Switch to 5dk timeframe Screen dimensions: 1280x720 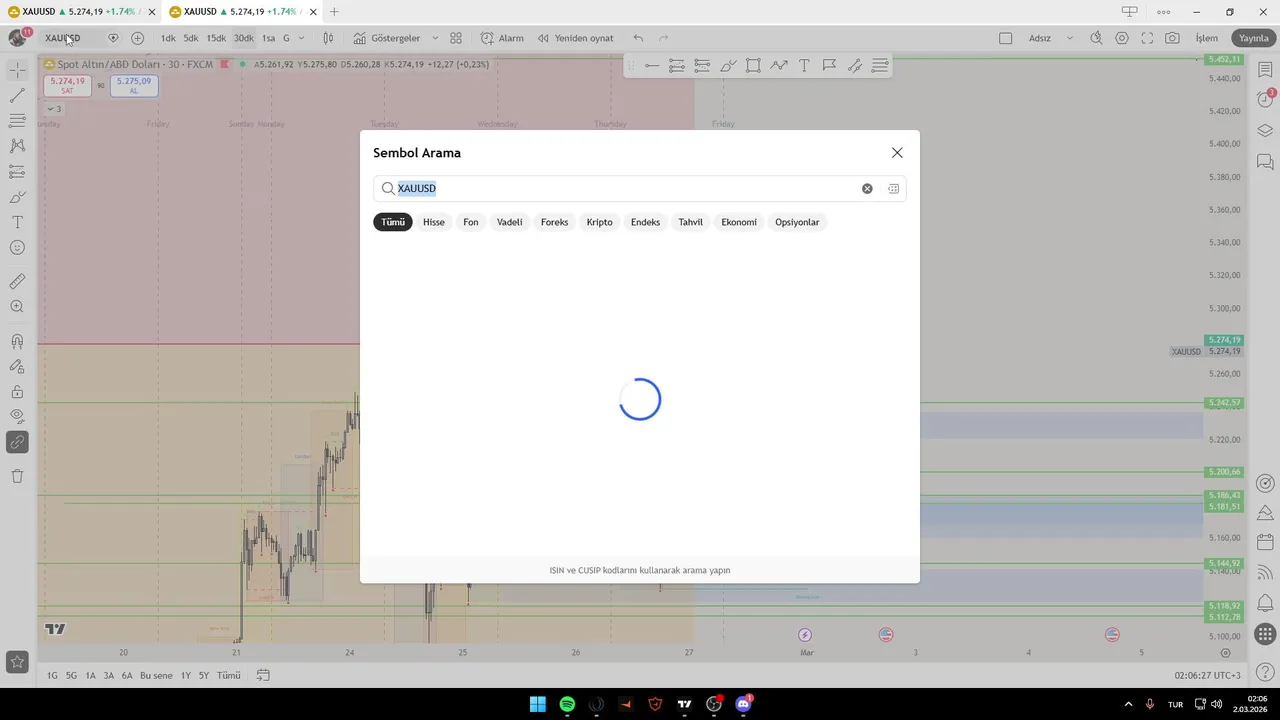191,38
